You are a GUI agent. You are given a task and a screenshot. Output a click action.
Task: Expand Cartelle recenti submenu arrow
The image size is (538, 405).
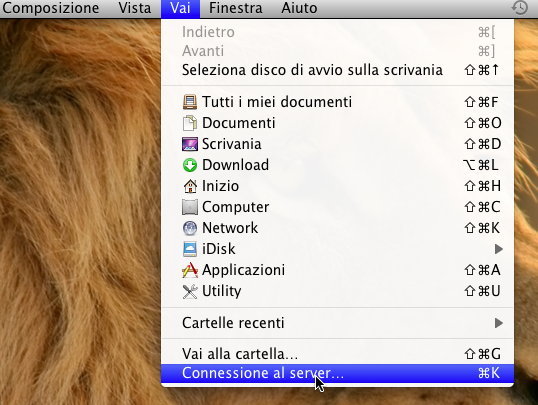coord(499,323)
